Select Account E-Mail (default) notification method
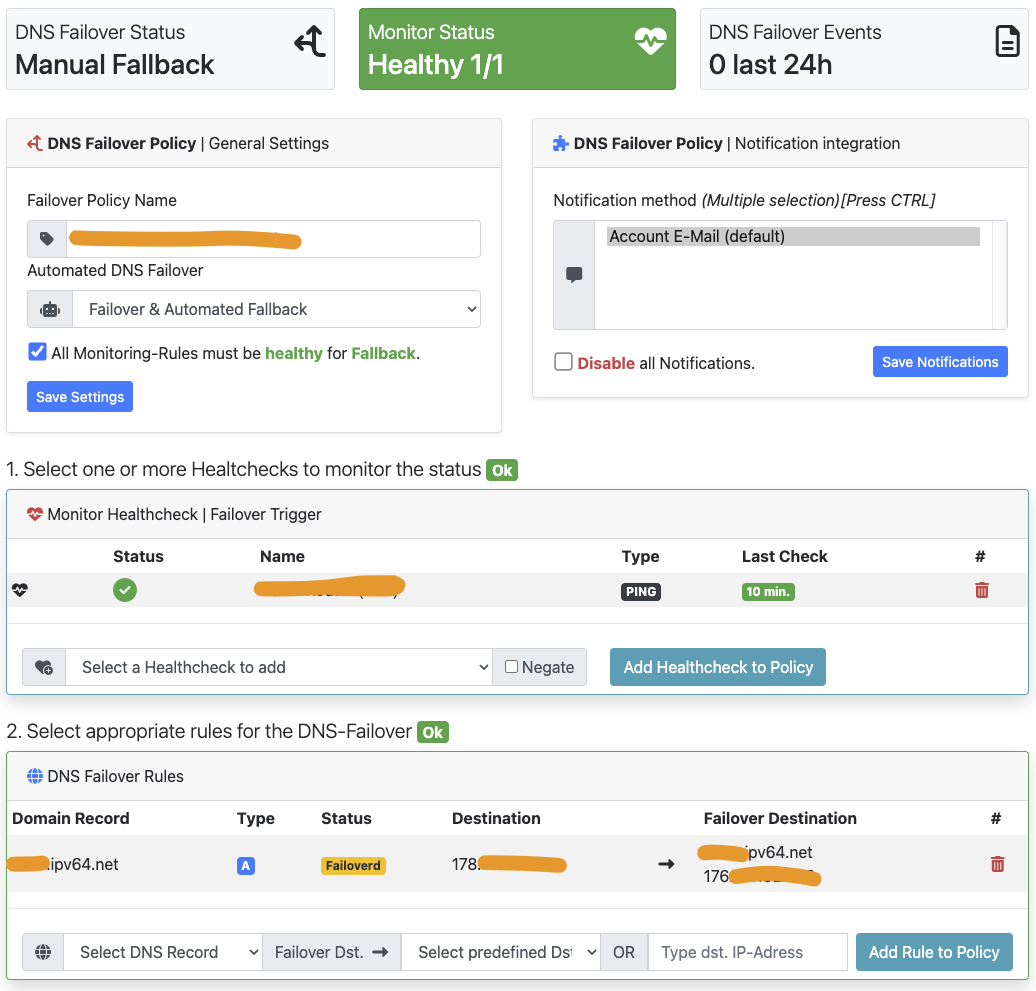 click(x=793, y=237)
